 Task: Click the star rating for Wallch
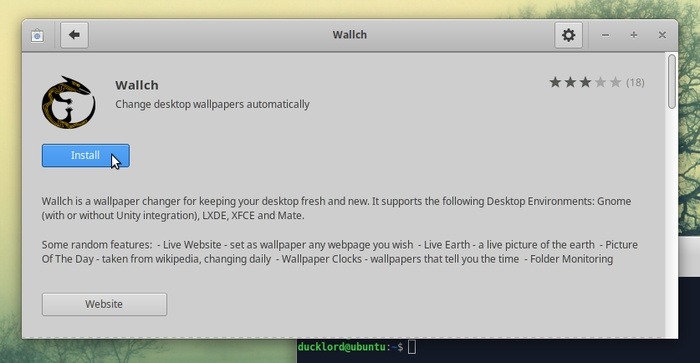click(585, 82)
